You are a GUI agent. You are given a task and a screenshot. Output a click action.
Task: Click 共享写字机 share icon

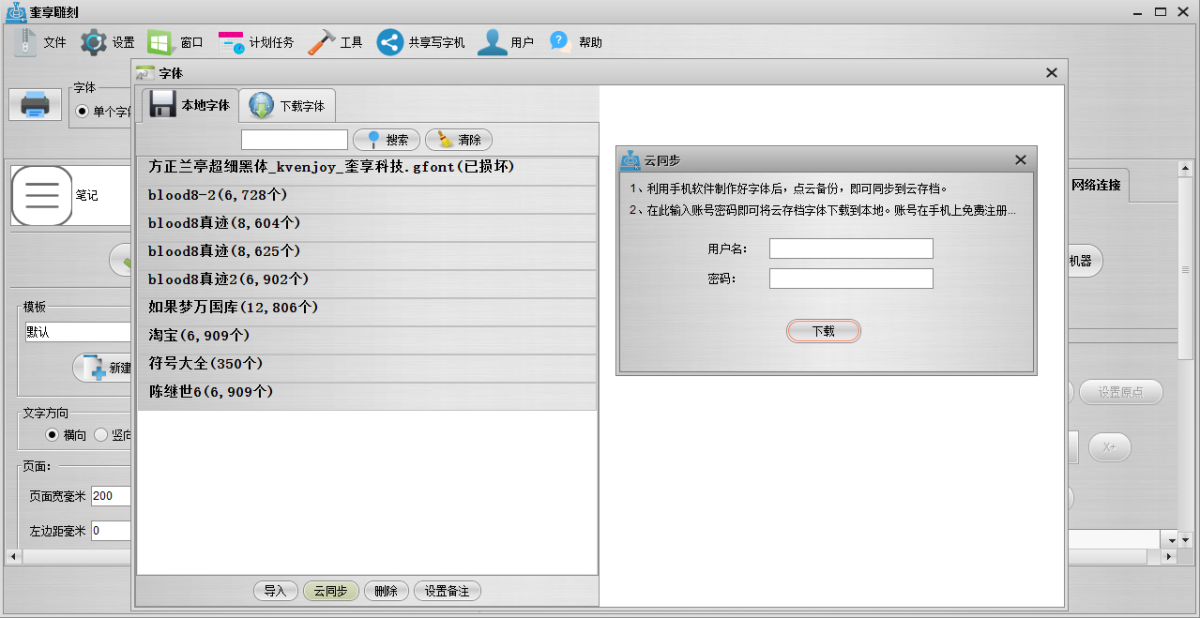coord(390,42)
